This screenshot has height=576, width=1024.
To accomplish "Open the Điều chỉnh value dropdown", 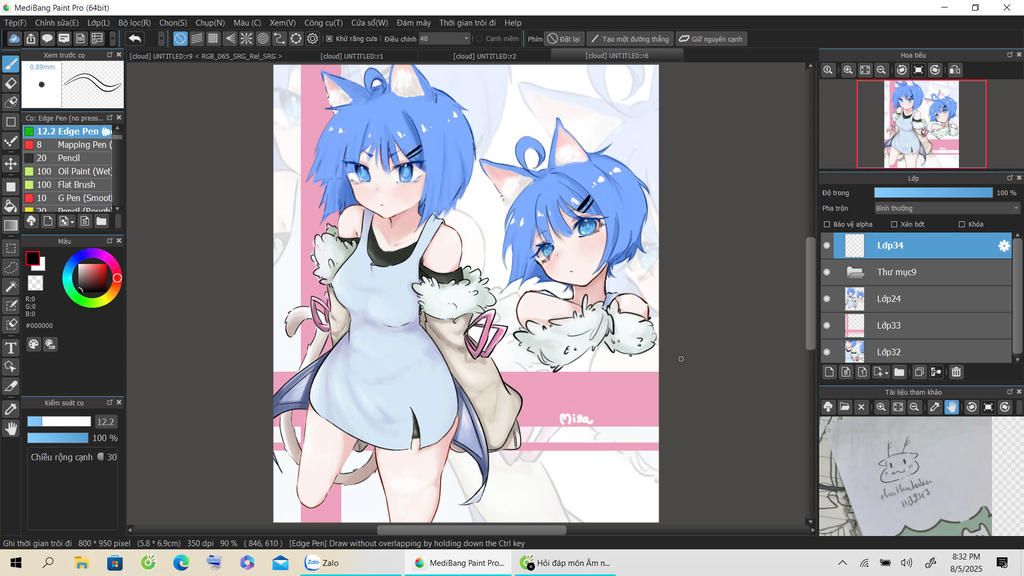I will 444,39.
